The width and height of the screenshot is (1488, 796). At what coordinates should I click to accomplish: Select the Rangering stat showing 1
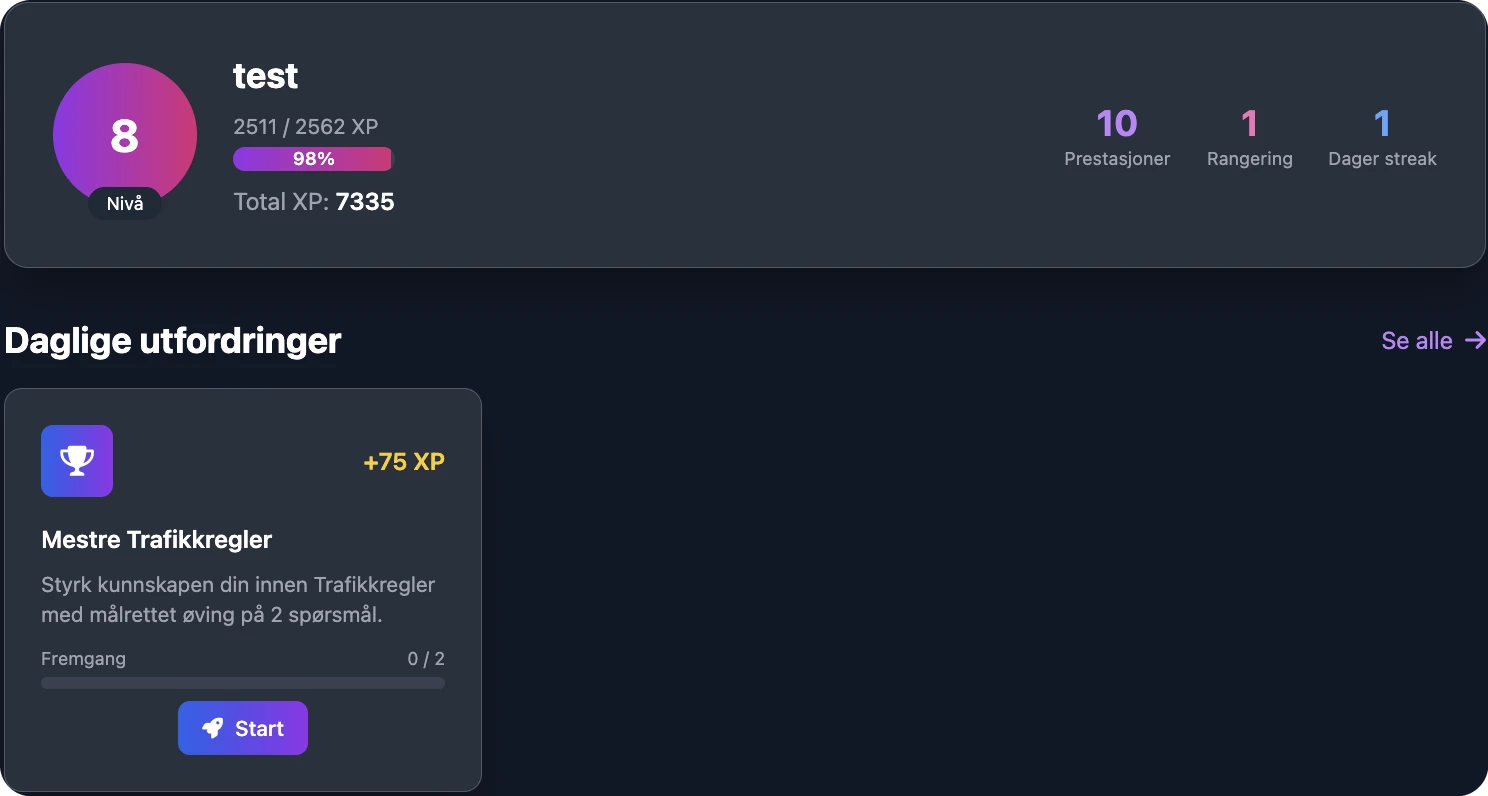click(1249, 137)
